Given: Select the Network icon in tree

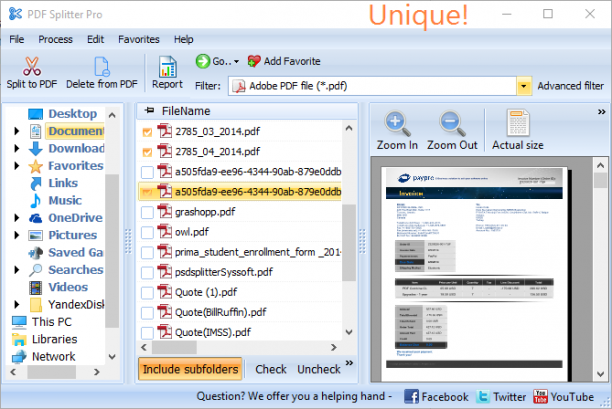Looking at the screenshot, I should [19, 357].
